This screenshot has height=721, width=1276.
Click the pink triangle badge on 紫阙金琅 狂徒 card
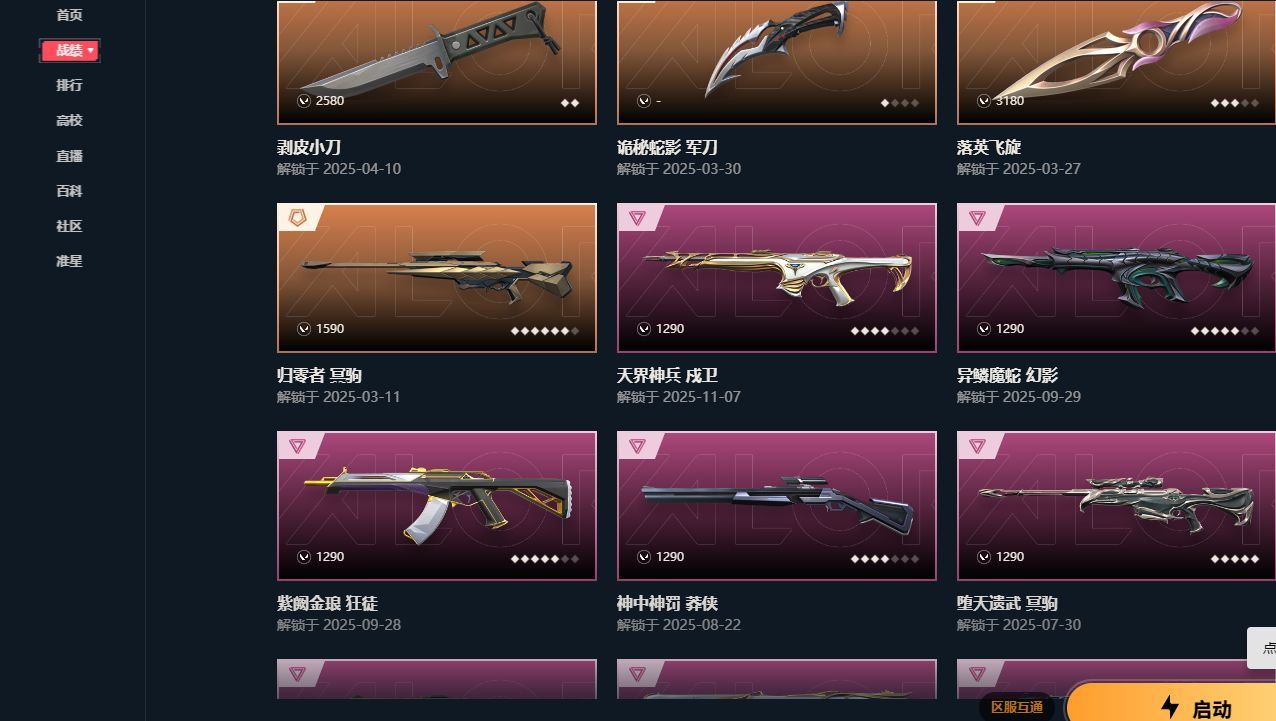tap(297, 445)
